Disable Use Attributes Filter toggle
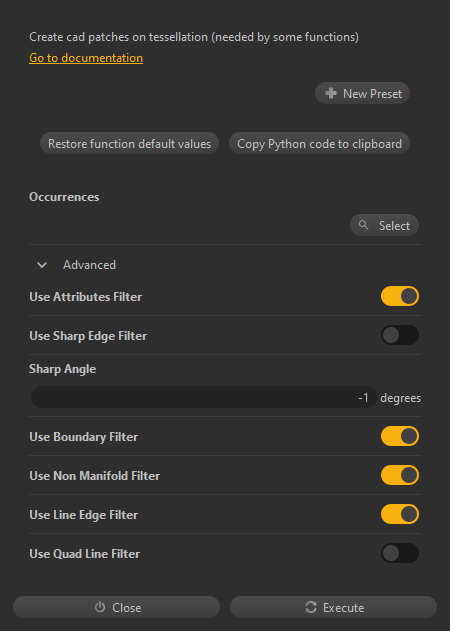 [x=400, y=296]
